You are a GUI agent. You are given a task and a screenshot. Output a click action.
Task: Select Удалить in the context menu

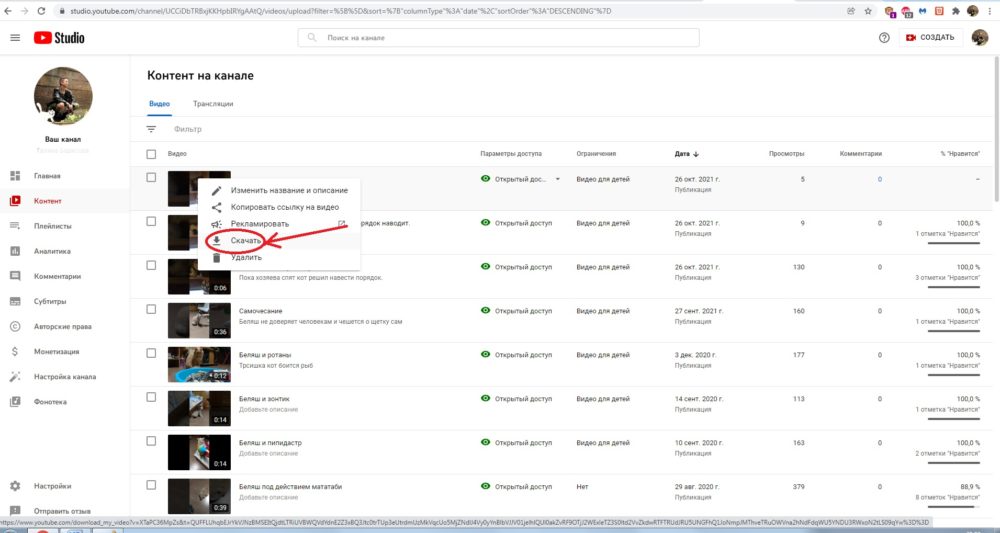[246, 257]
